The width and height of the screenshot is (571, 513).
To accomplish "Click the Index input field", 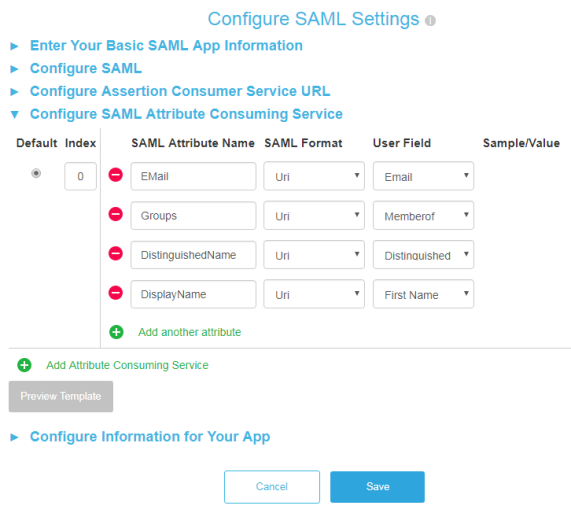I will [x=80, y=176].
